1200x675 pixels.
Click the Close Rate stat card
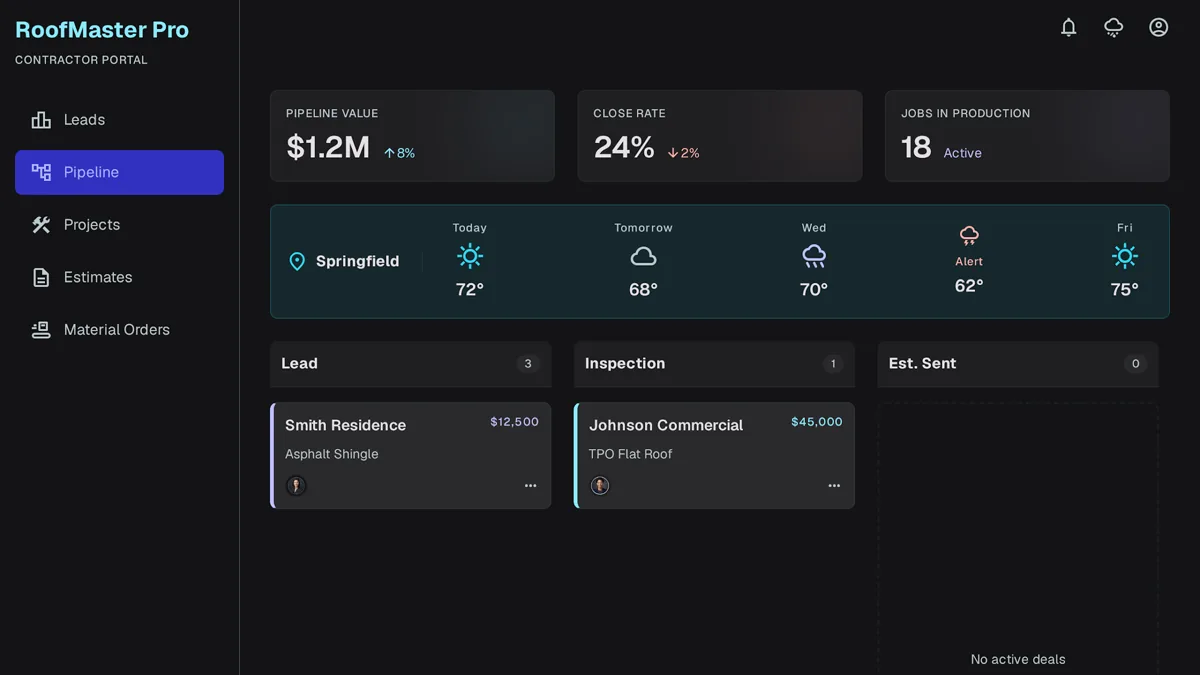tap(720, 136)
